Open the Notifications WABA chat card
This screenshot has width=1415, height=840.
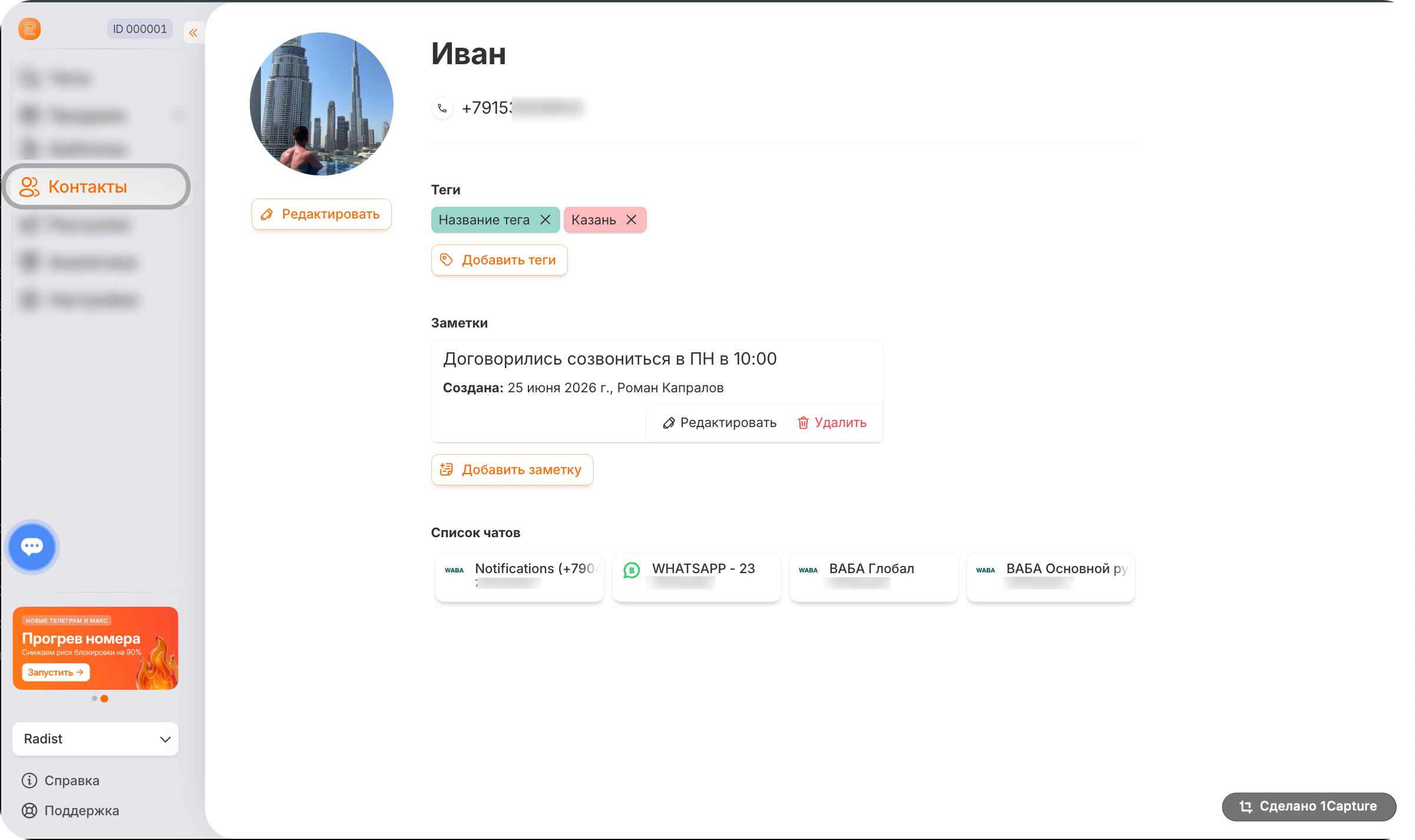[520, 577]
